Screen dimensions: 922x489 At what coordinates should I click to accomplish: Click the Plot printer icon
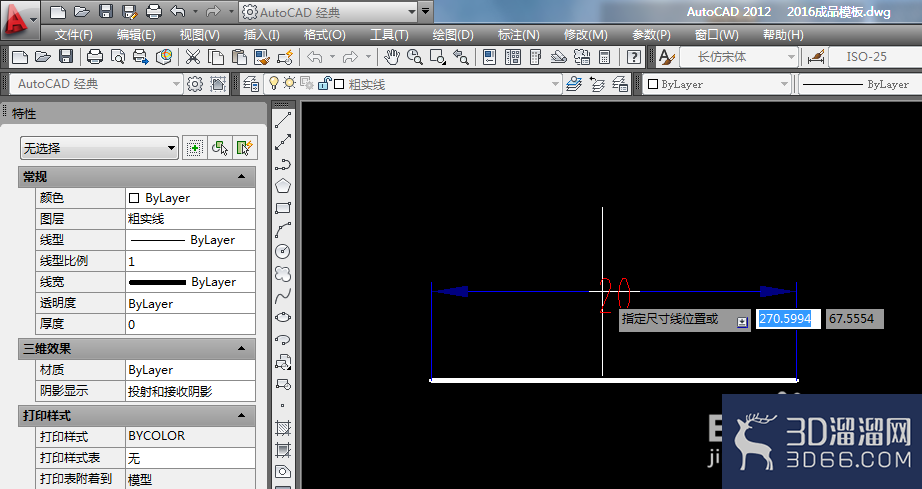pyautogui.click(x=95, y=57)
